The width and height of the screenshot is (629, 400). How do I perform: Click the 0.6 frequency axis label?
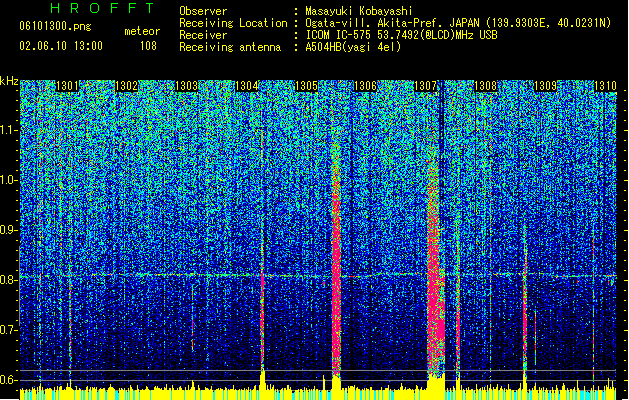point(8,380)
